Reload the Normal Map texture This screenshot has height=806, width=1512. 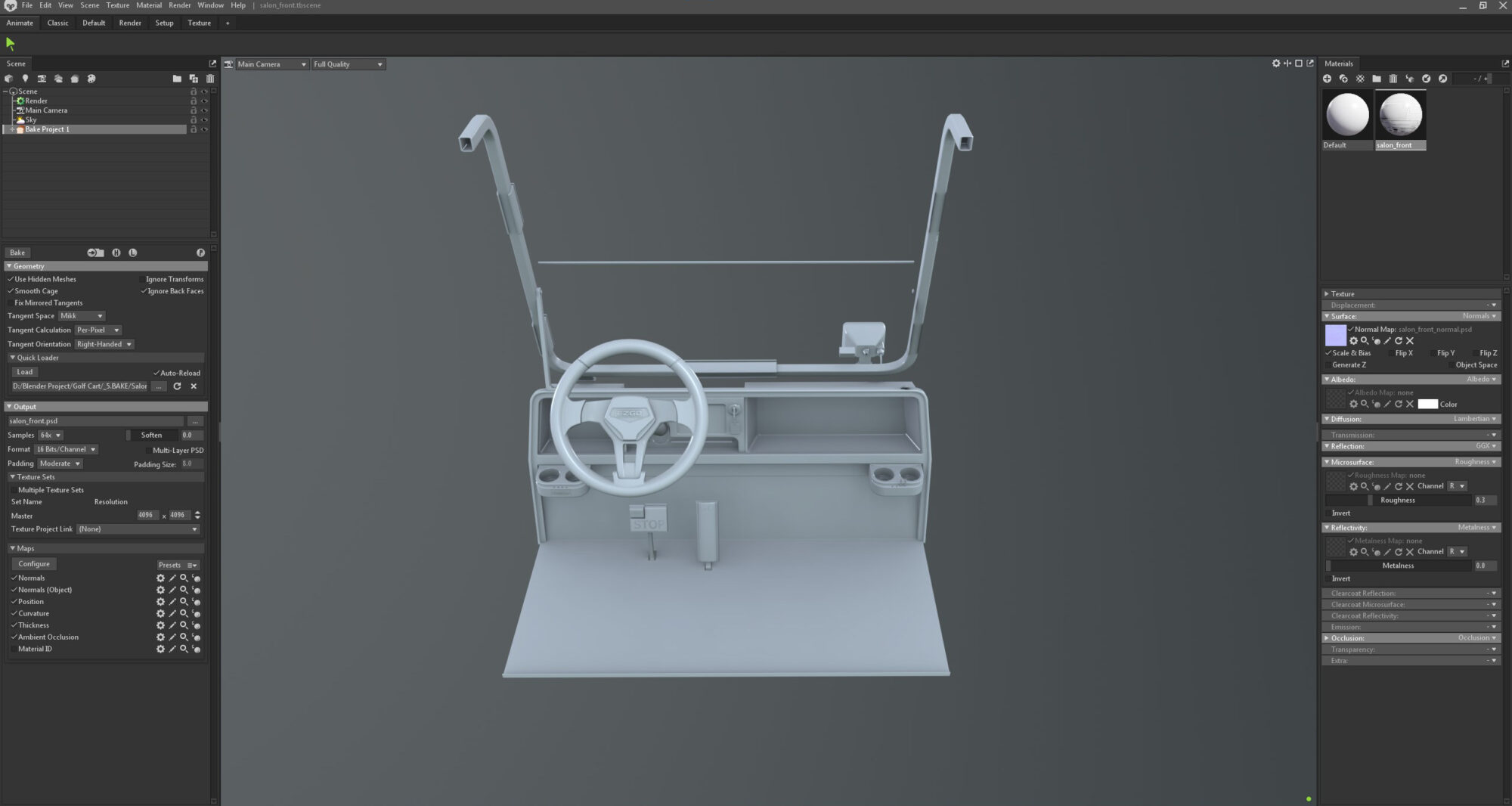1399,341
